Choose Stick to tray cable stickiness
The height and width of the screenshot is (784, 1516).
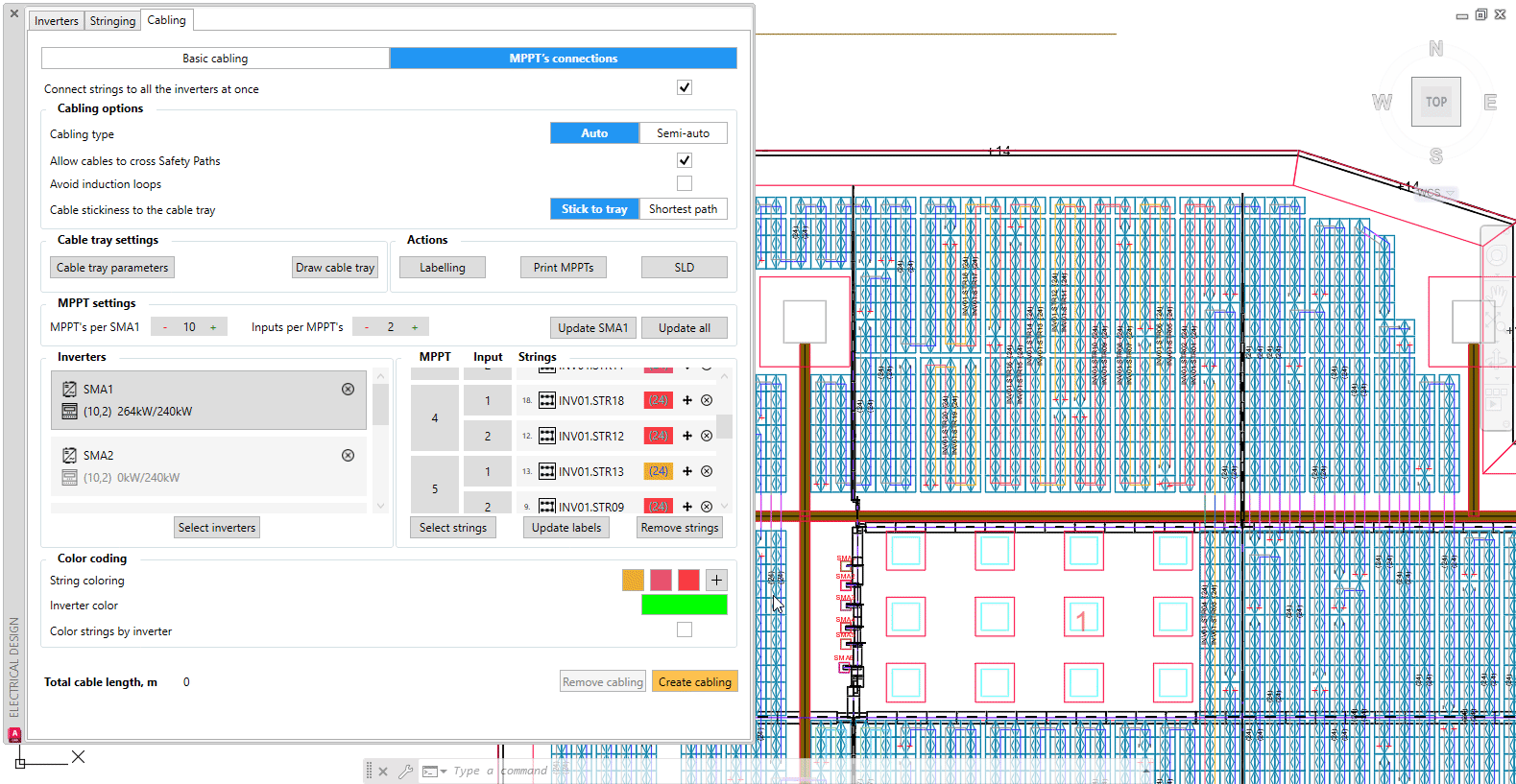594,209
